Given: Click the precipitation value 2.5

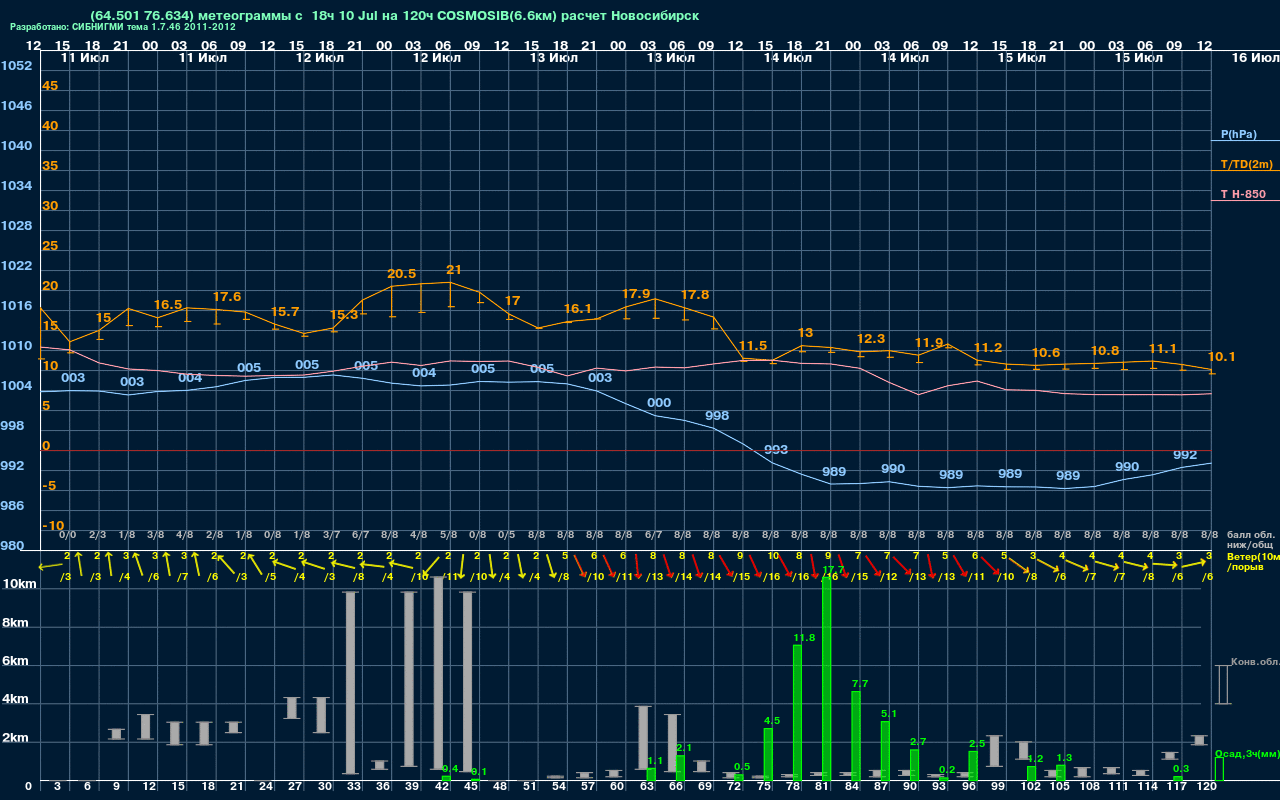Looking at the screenshot, I should [977, 743].
